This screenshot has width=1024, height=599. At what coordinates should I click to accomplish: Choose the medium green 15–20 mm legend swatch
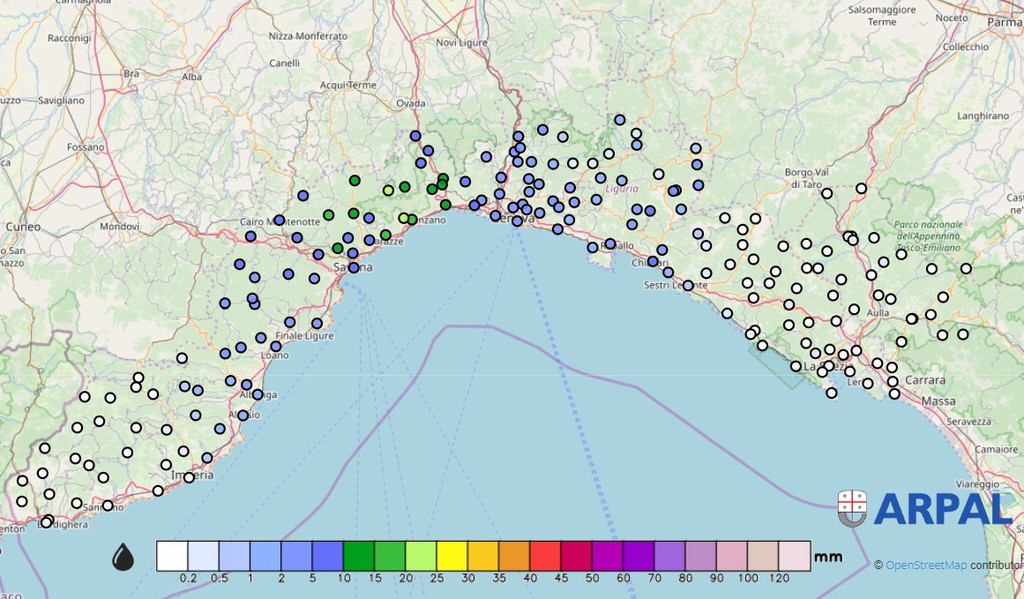pyautogui.click(x=390, y=556)
